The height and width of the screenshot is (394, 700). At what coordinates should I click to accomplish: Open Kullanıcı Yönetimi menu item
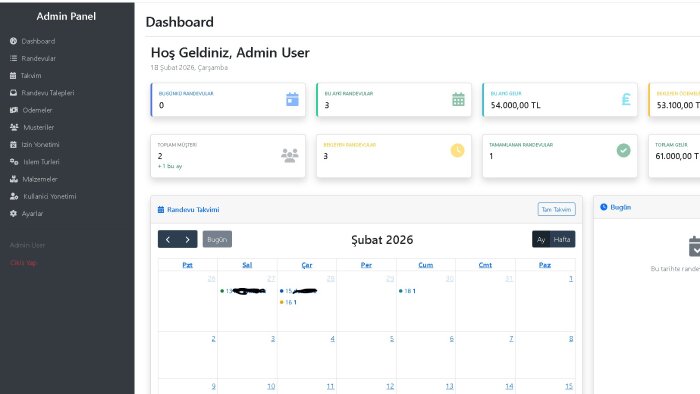tap(43, 196)
